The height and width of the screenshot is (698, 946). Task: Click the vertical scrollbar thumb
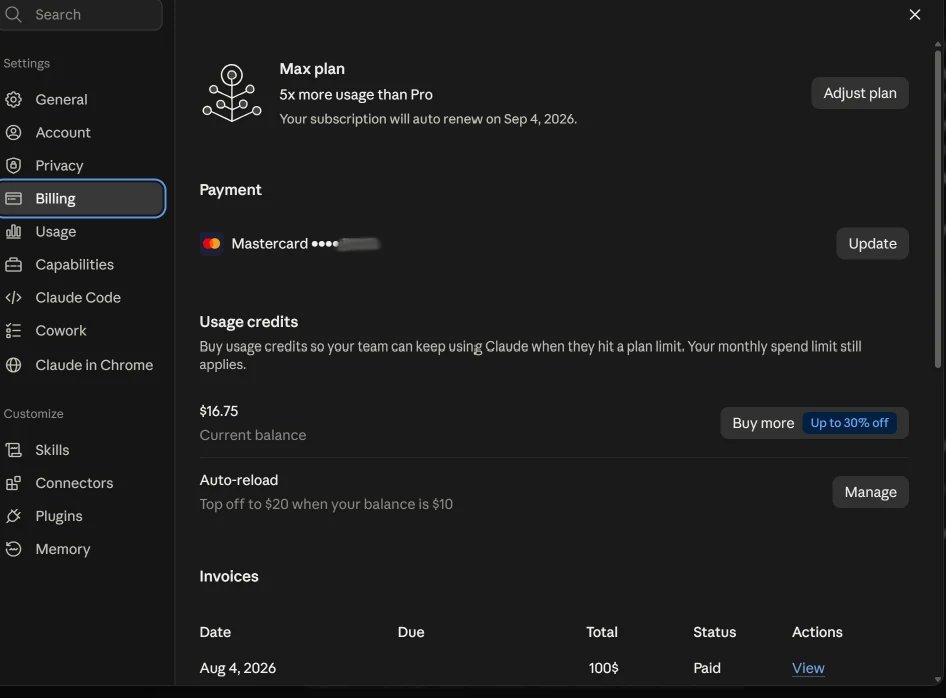[x=938, y=209]
